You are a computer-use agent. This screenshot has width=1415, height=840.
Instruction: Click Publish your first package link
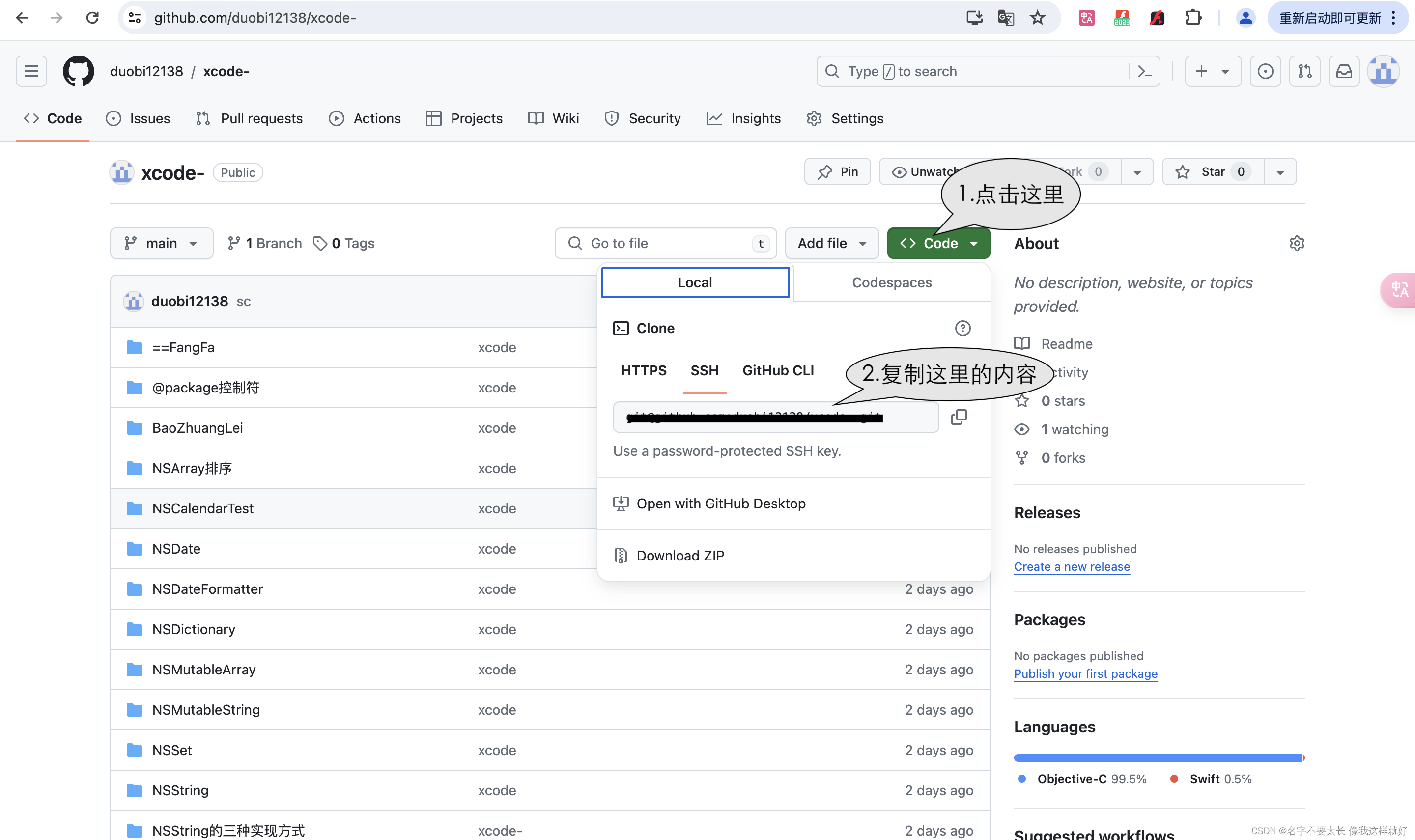[1086, 673]
